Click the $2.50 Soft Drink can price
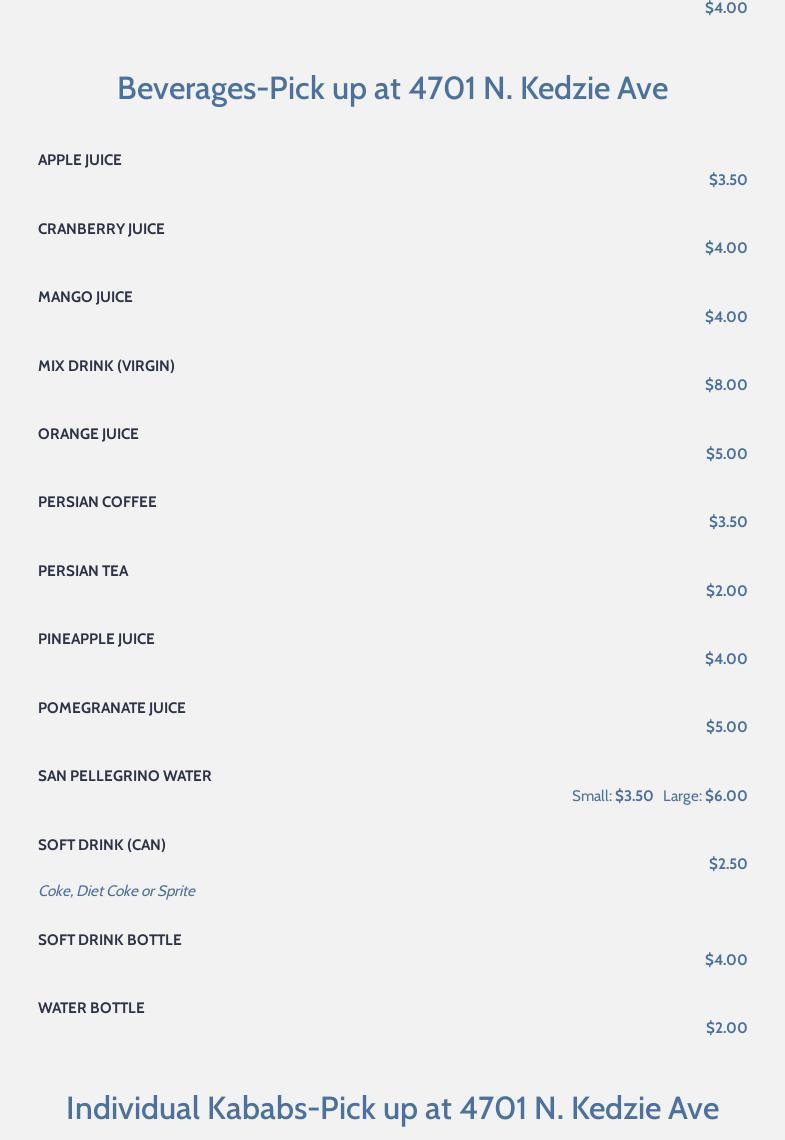 [728, 864]
